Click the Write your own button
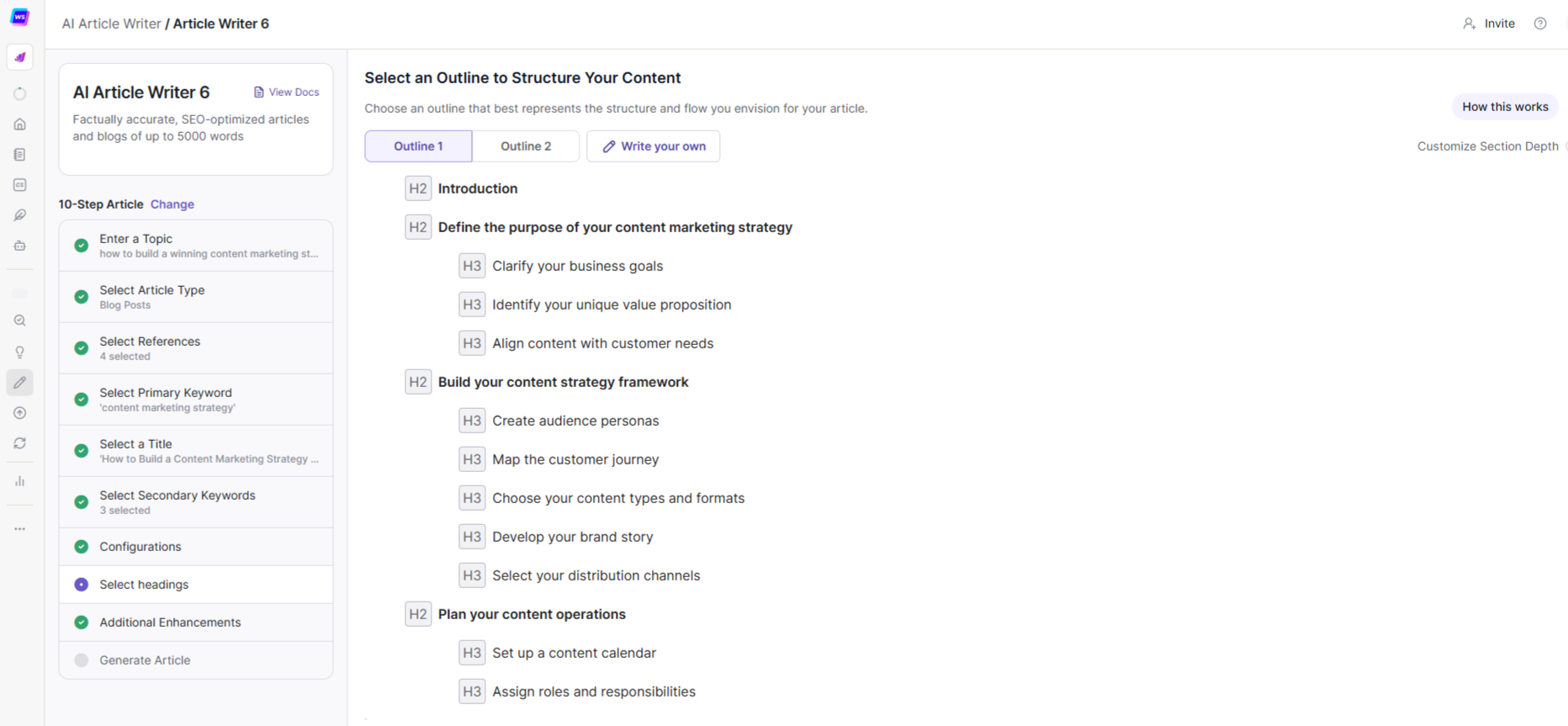This screenshot has height=726, width=1568. click(x=654, y=146)
